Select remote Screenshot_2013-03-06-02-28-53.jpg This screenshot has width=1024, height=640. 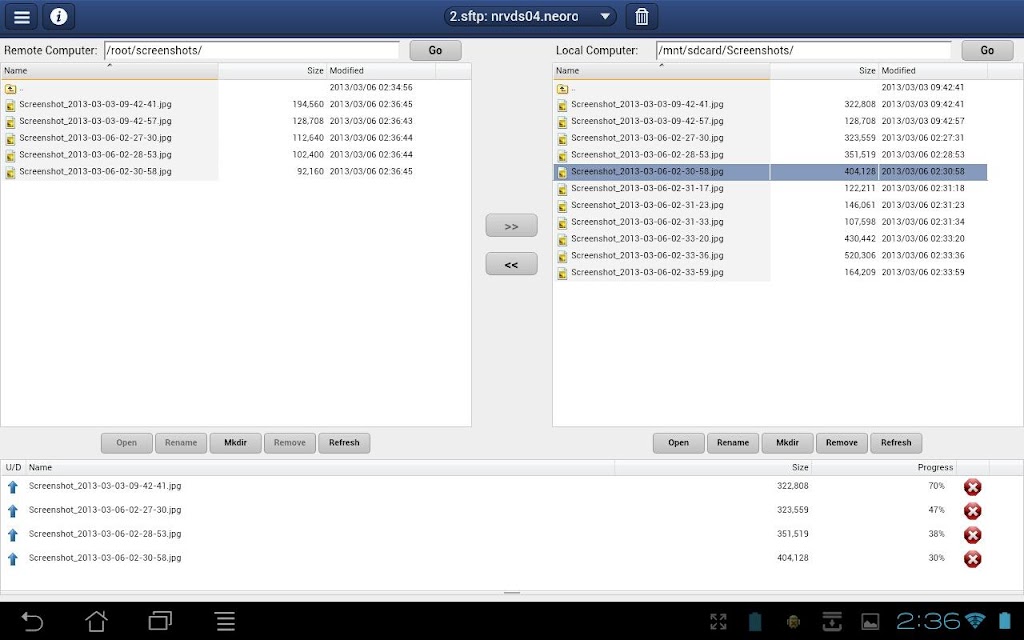pyautogui.click(x=95, y=155)
